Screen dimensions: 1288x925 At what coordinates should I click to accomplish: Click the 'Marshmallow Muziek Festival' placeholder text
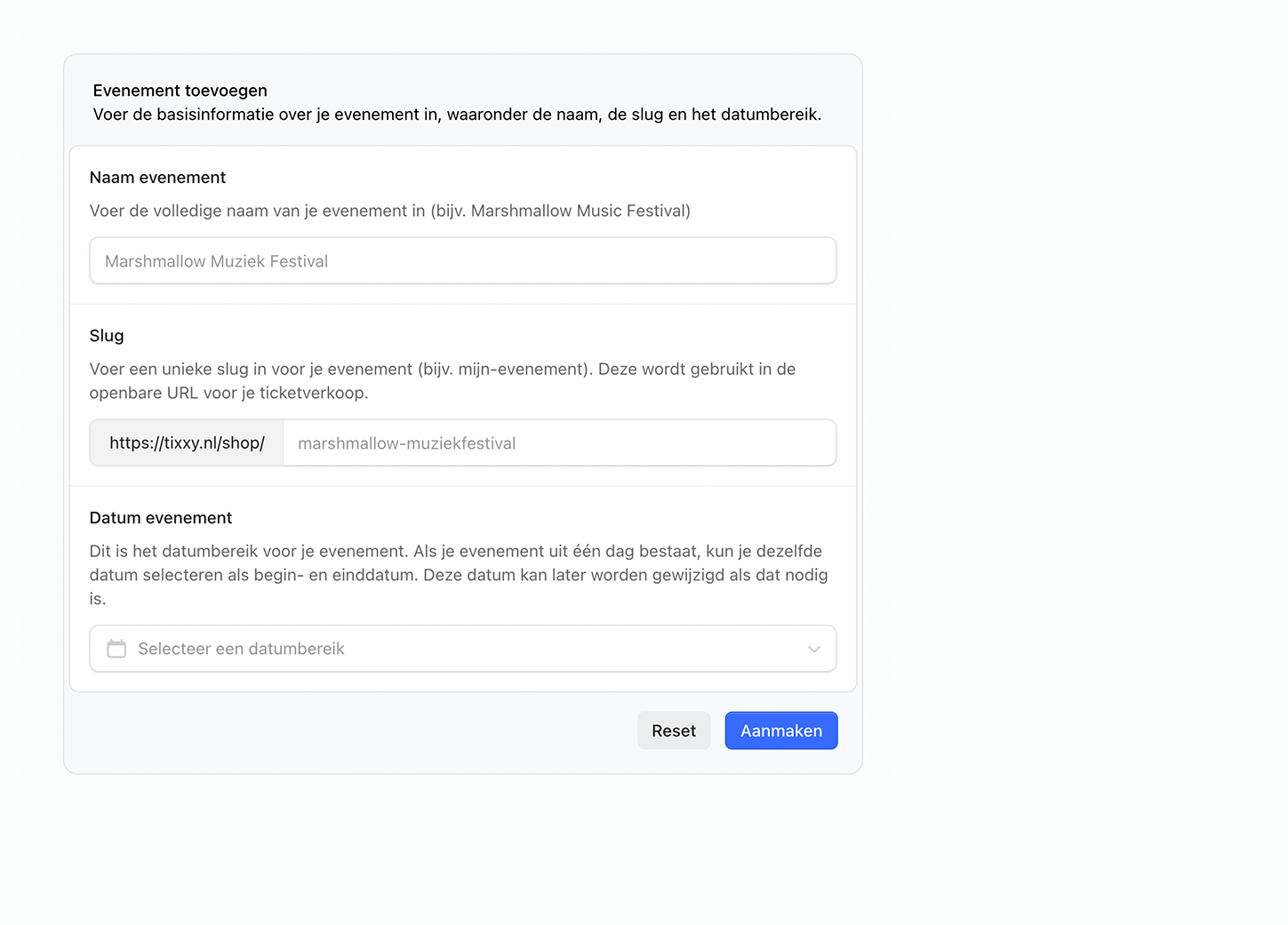tap(216, 261)
